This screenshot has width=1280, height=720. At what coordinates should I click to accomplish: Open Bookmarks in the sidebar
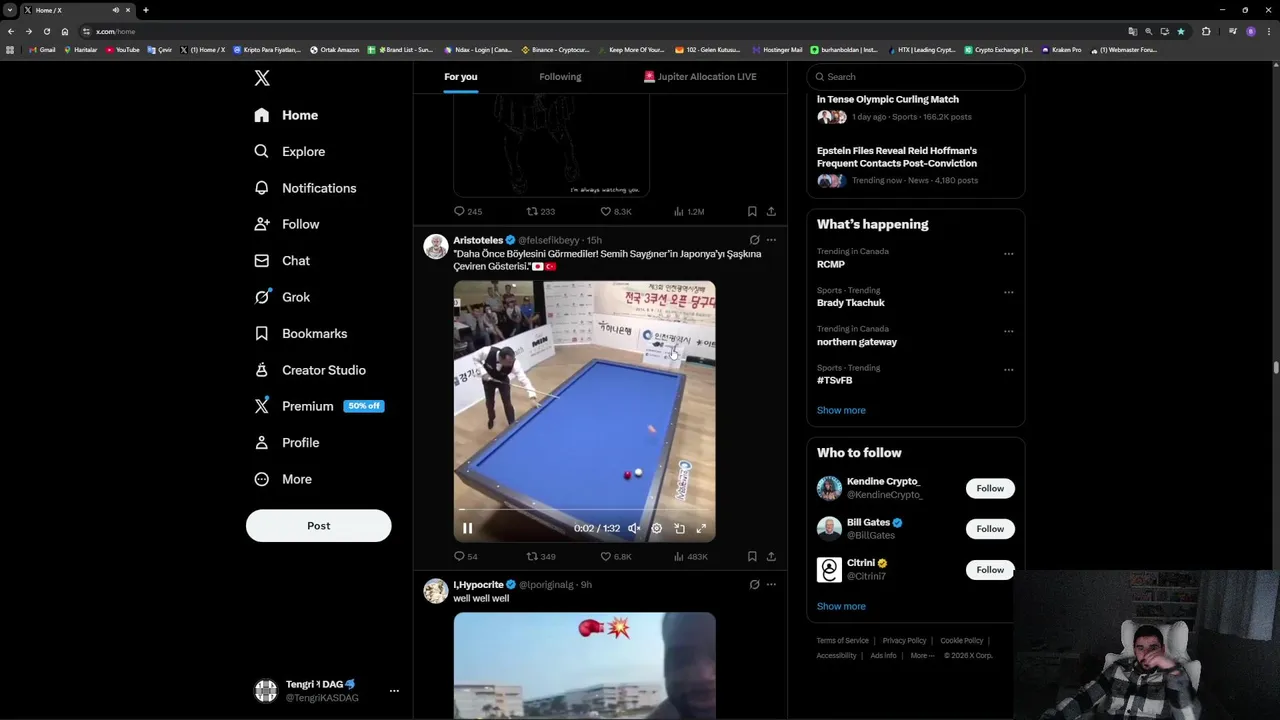click(301, 333)
